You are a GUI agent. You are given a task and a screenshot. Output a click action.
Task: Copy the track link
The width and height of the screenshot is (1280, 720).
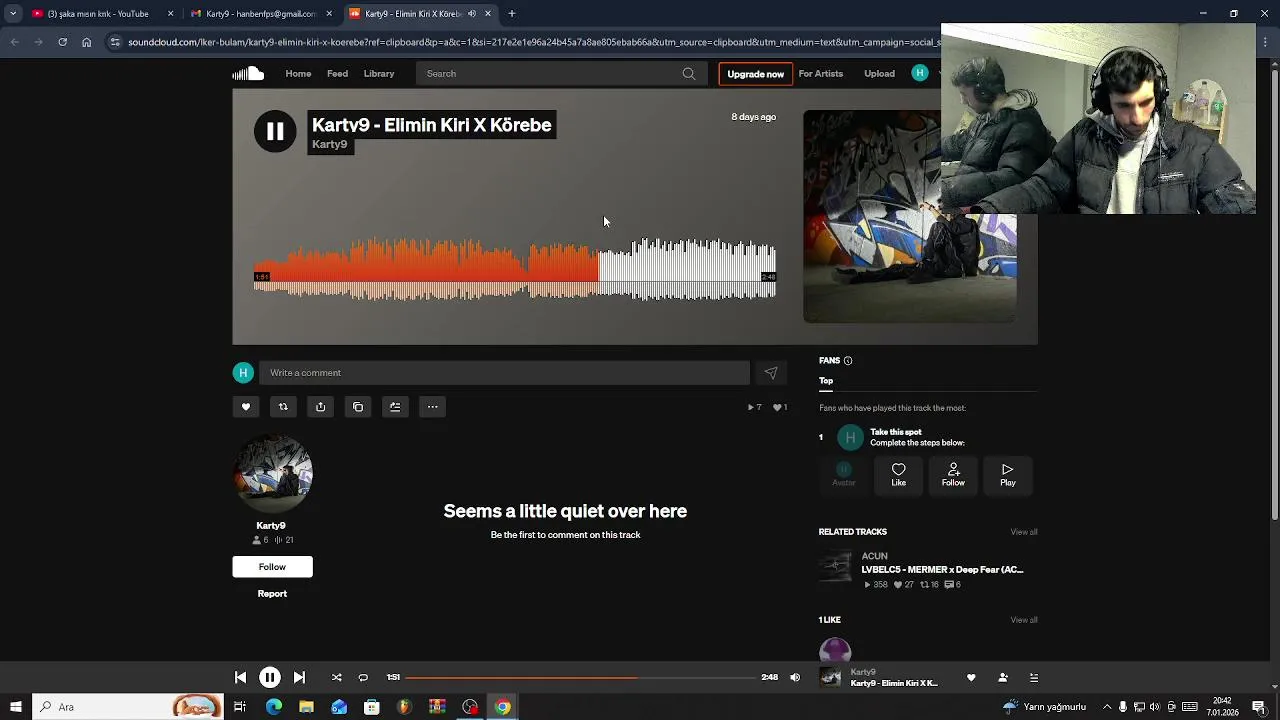click(x=358, y=407)
